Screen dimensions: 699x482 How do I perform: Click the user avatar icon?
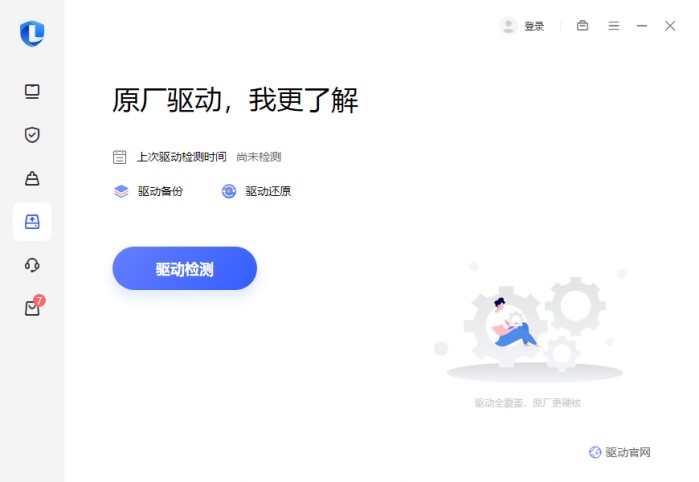point(508,26)
